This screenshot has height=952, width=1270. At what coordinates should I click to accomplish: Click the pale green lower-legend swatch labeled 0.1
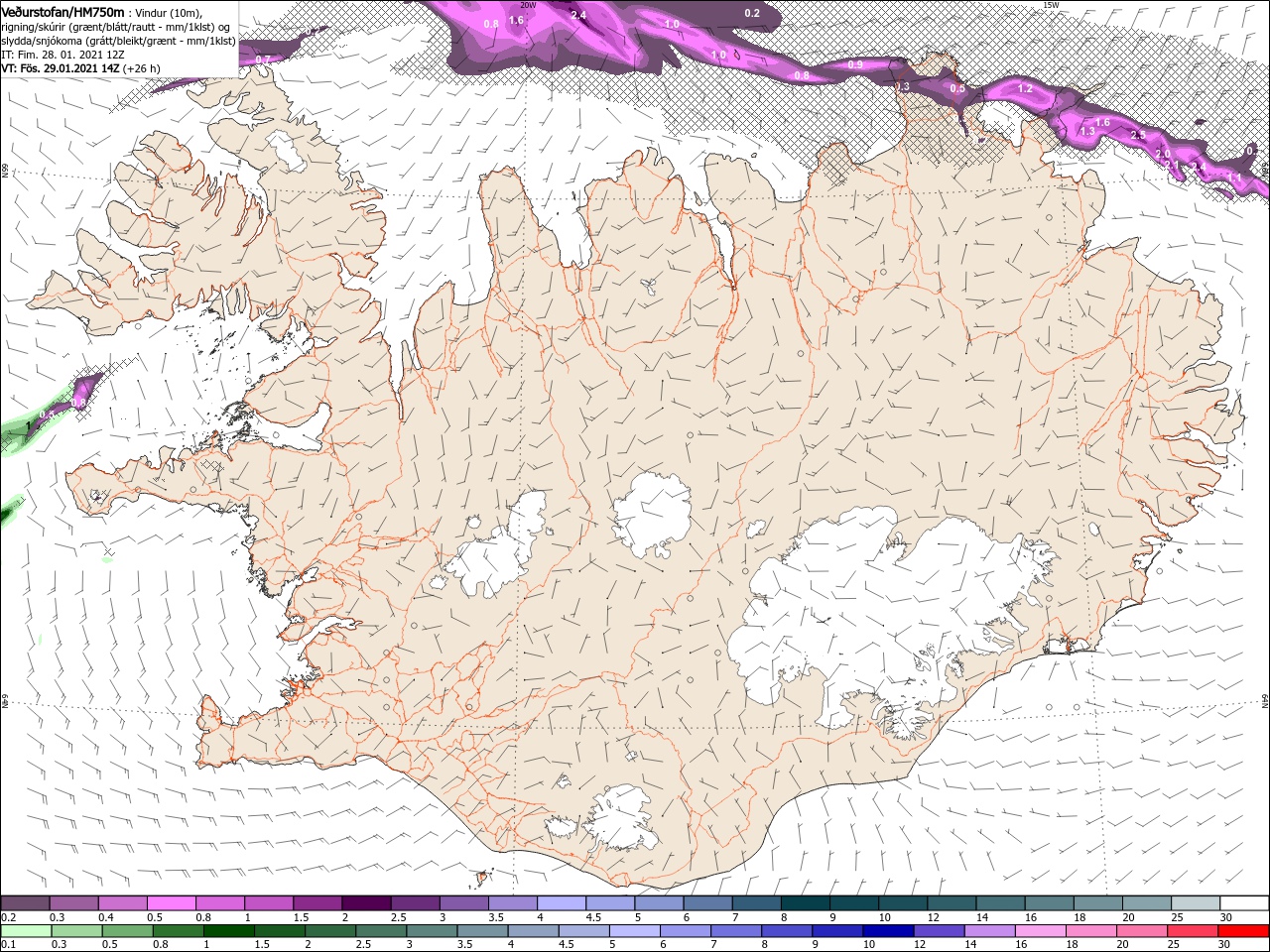26,931
